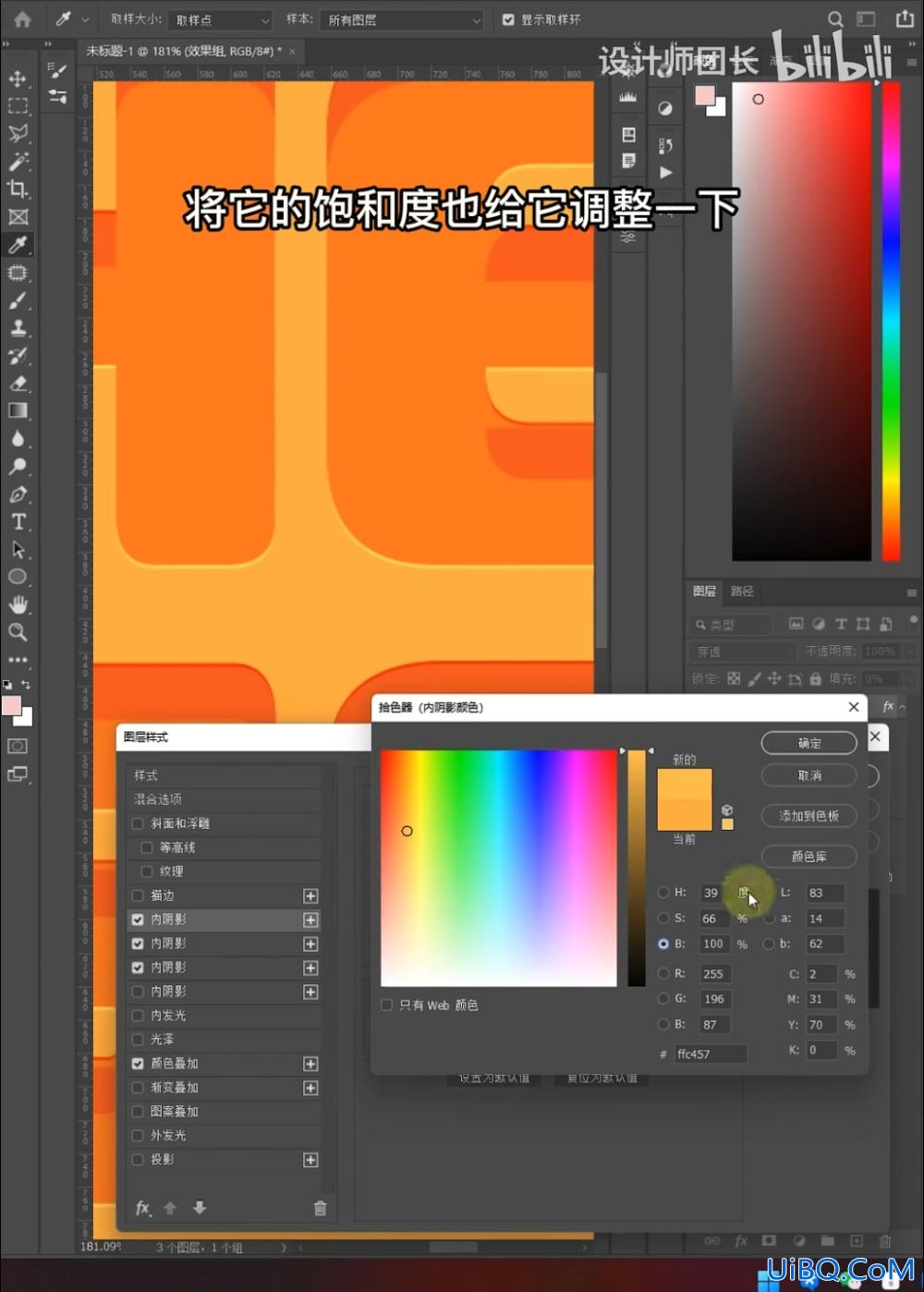Select the Brush tool

click(x=18, y=300)
